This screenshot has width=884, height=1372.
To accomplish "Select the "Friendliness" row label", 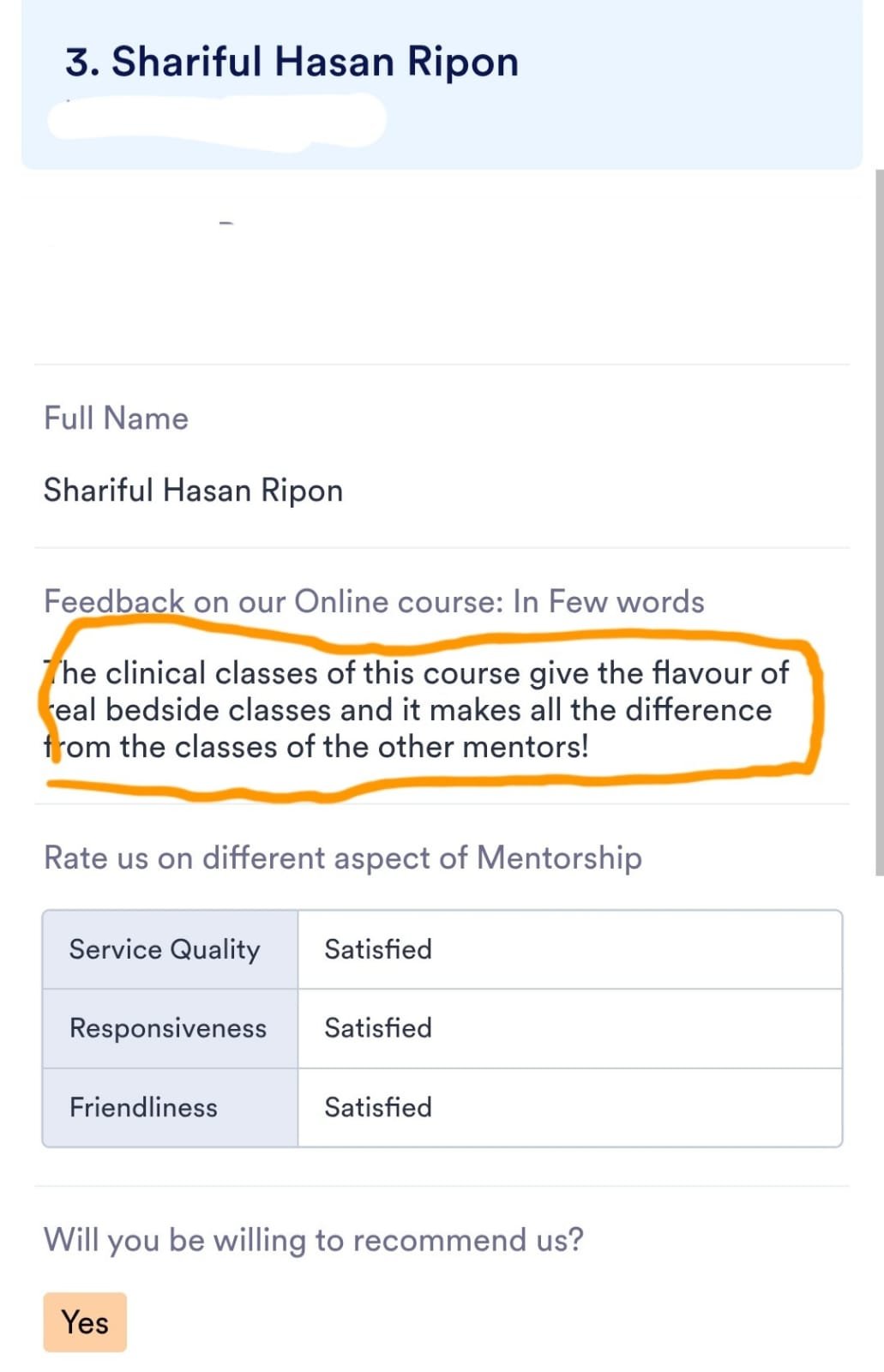I will click(x=143, y=1107).
